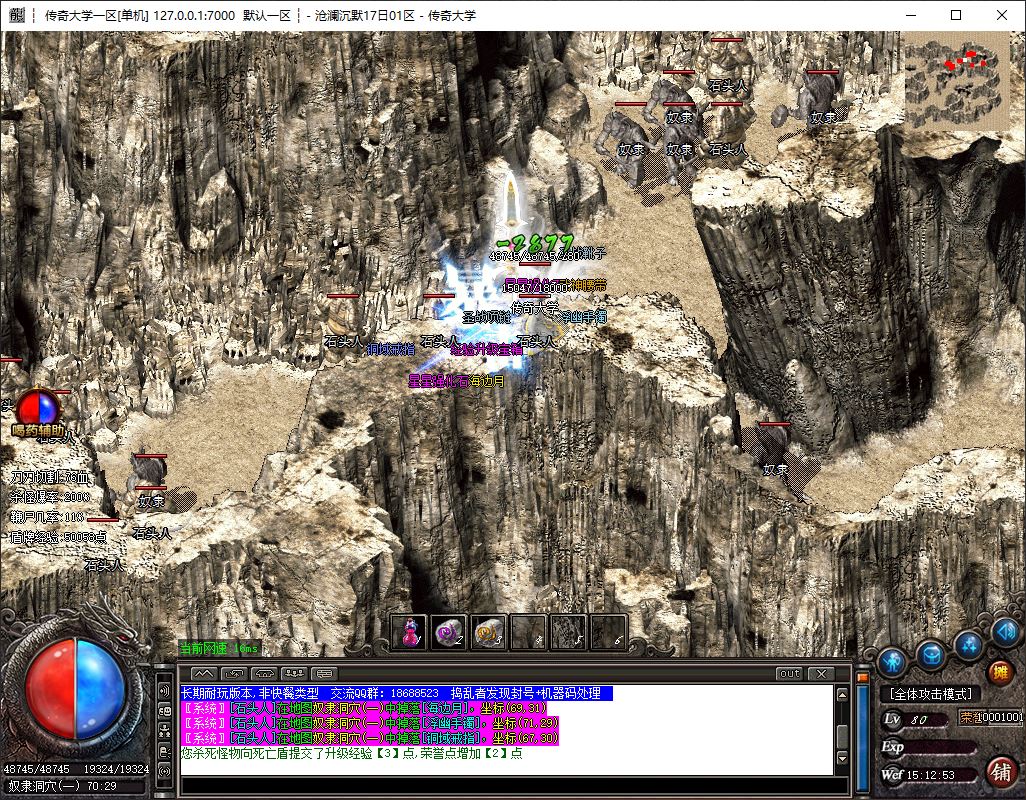Click the chat button between loop-arrow and group
Image resolution: width=1026 pixels, height=800 pixels.
point(264,673)
